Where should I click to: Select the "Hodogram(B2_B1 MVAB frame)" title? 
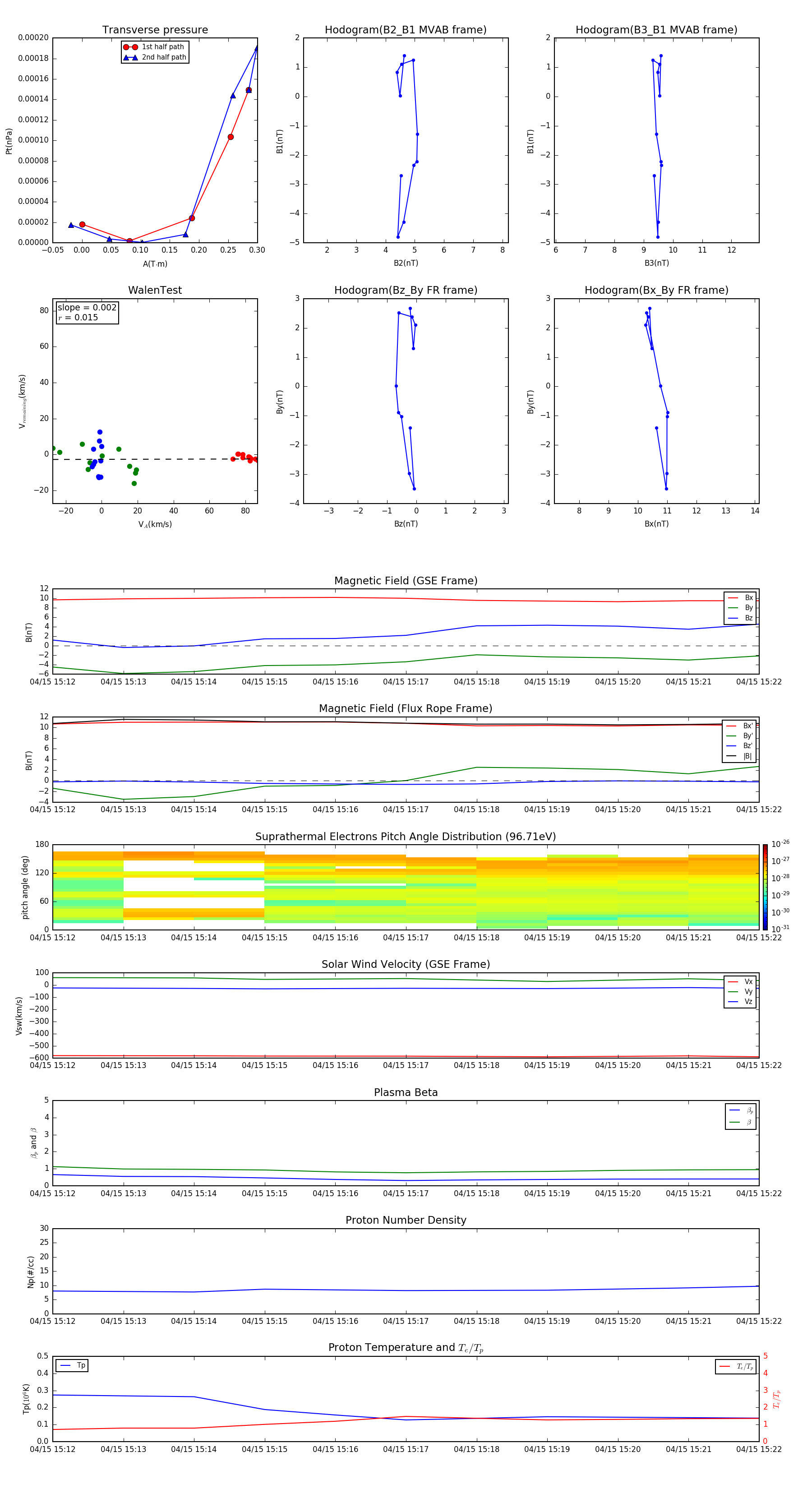click(406, 30)
